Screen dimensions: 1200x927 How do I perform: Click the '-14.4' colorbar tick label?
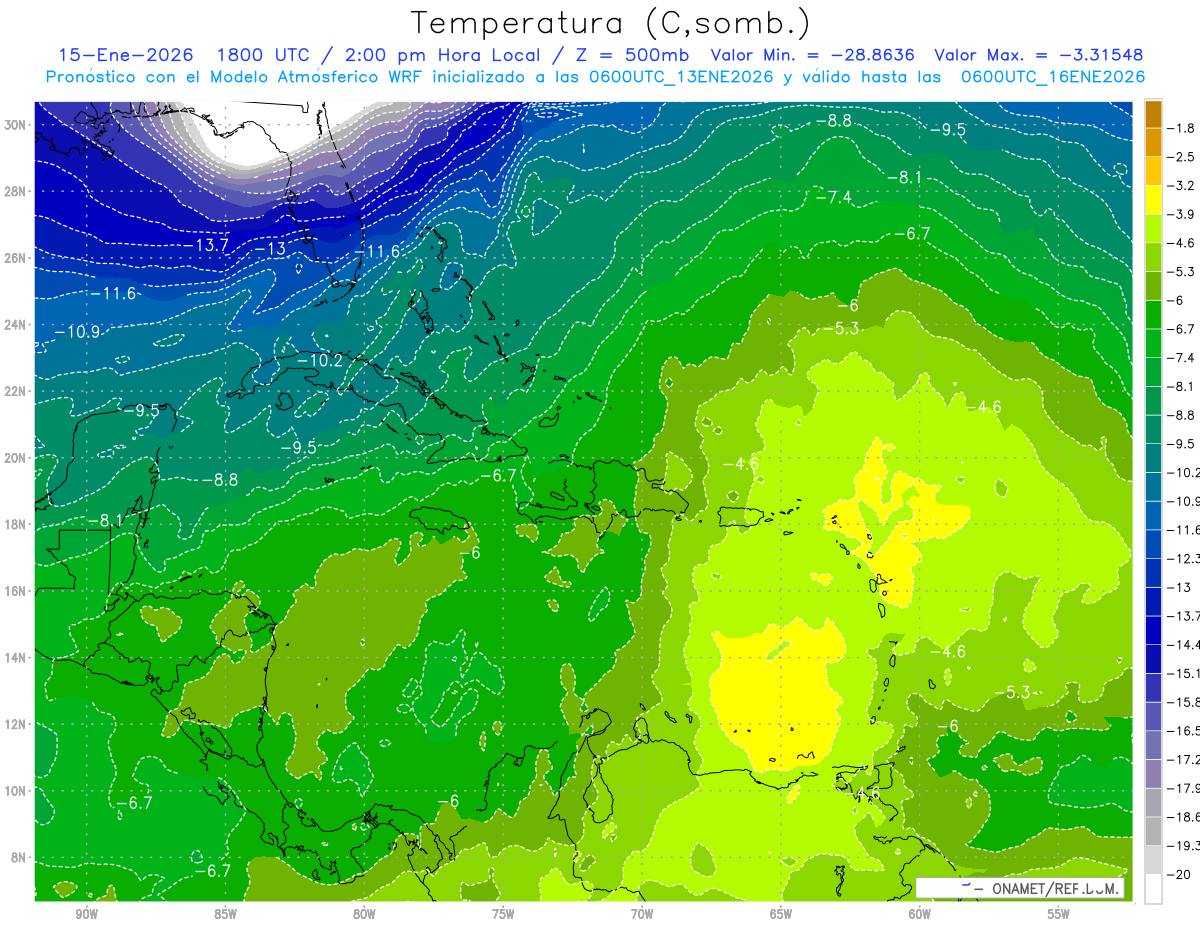(x=1185, y=645)
